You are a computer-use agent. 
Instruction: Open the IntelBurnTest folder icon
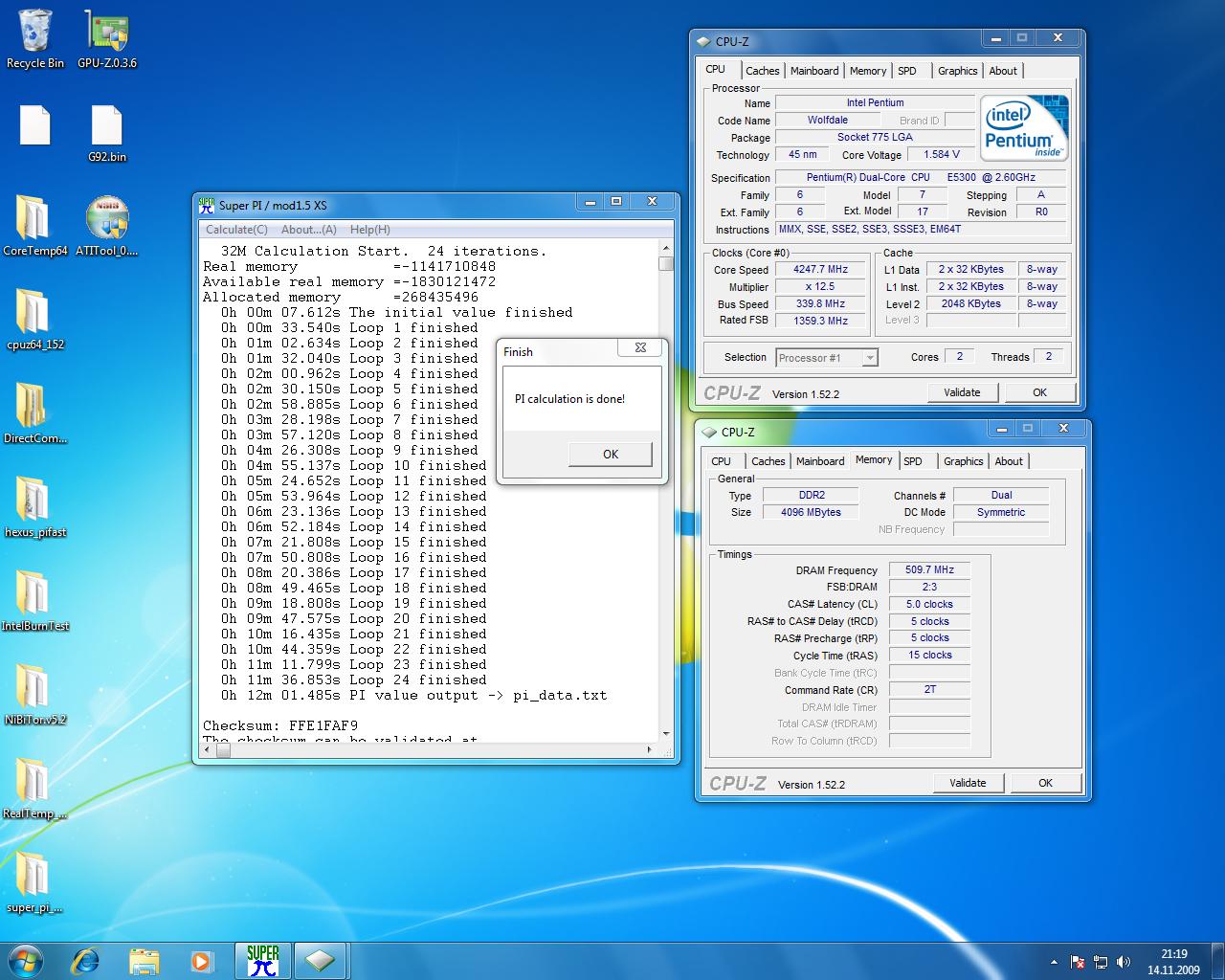tap(35, 601)
